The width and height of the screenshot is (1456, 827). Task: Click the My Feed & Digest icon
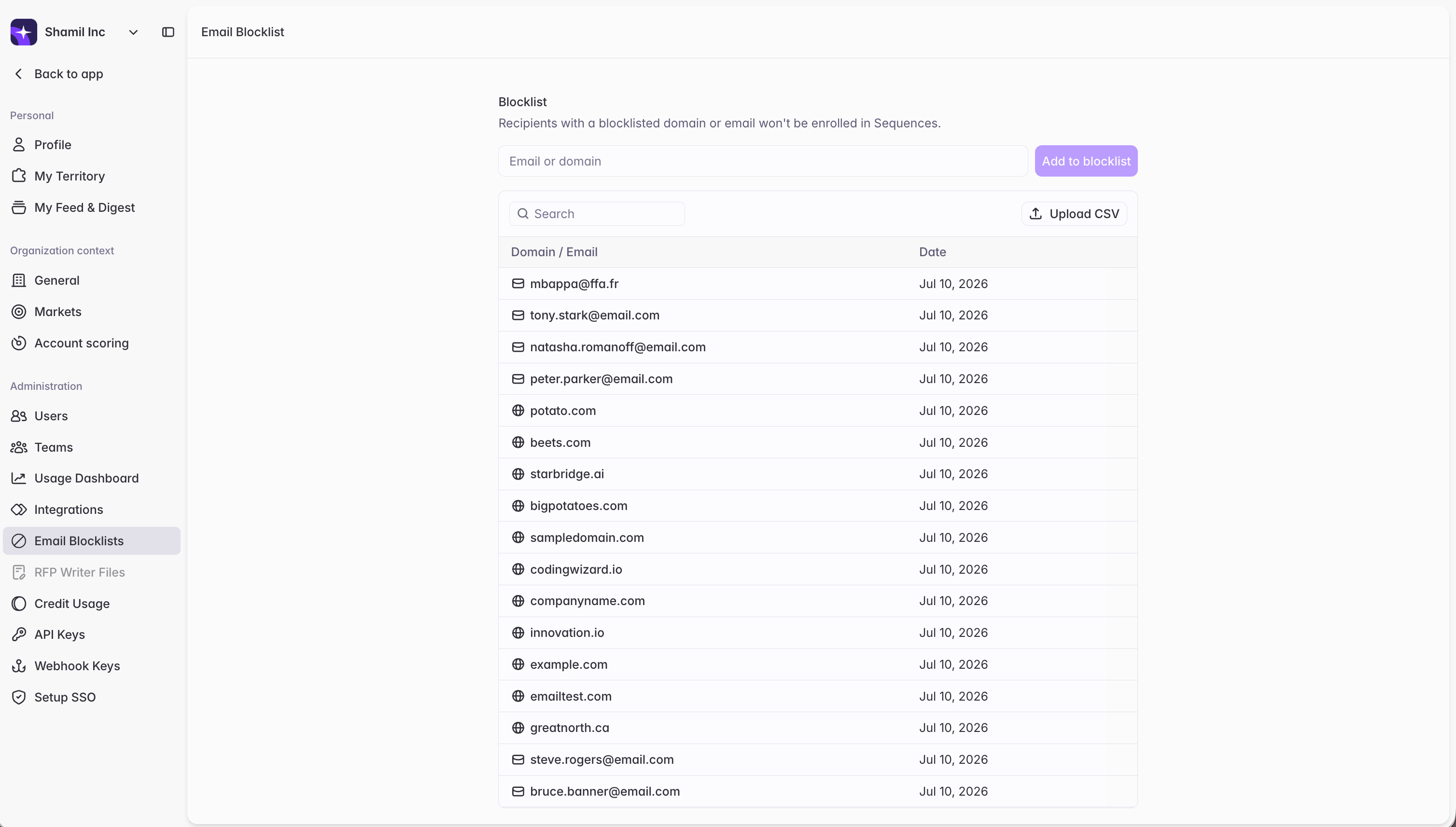[x=19, y=207]
